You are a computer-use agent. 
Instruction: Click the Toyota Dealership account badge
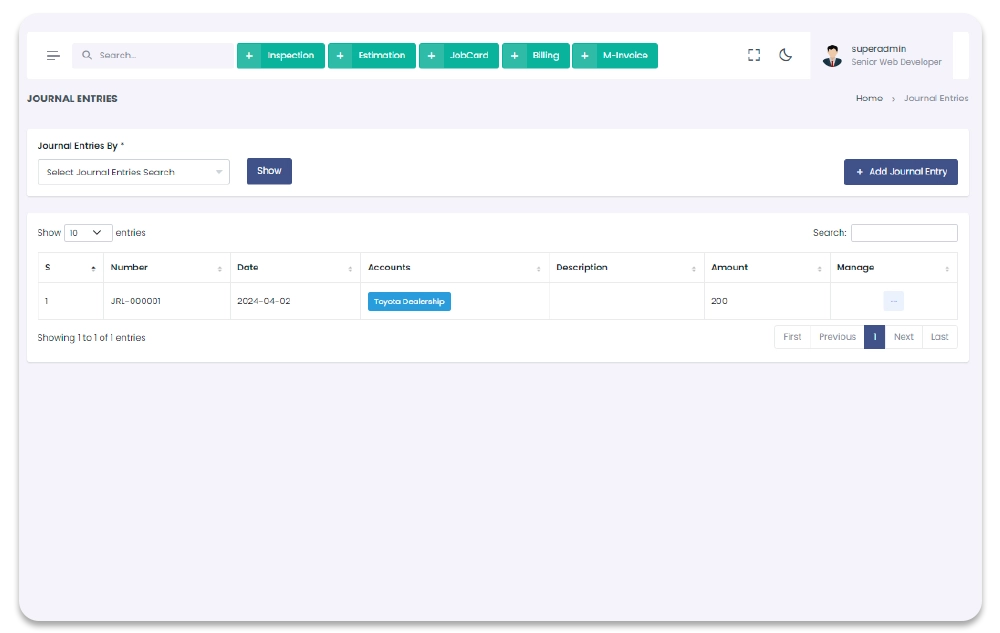pyautogui.click(x=409, y=301)
